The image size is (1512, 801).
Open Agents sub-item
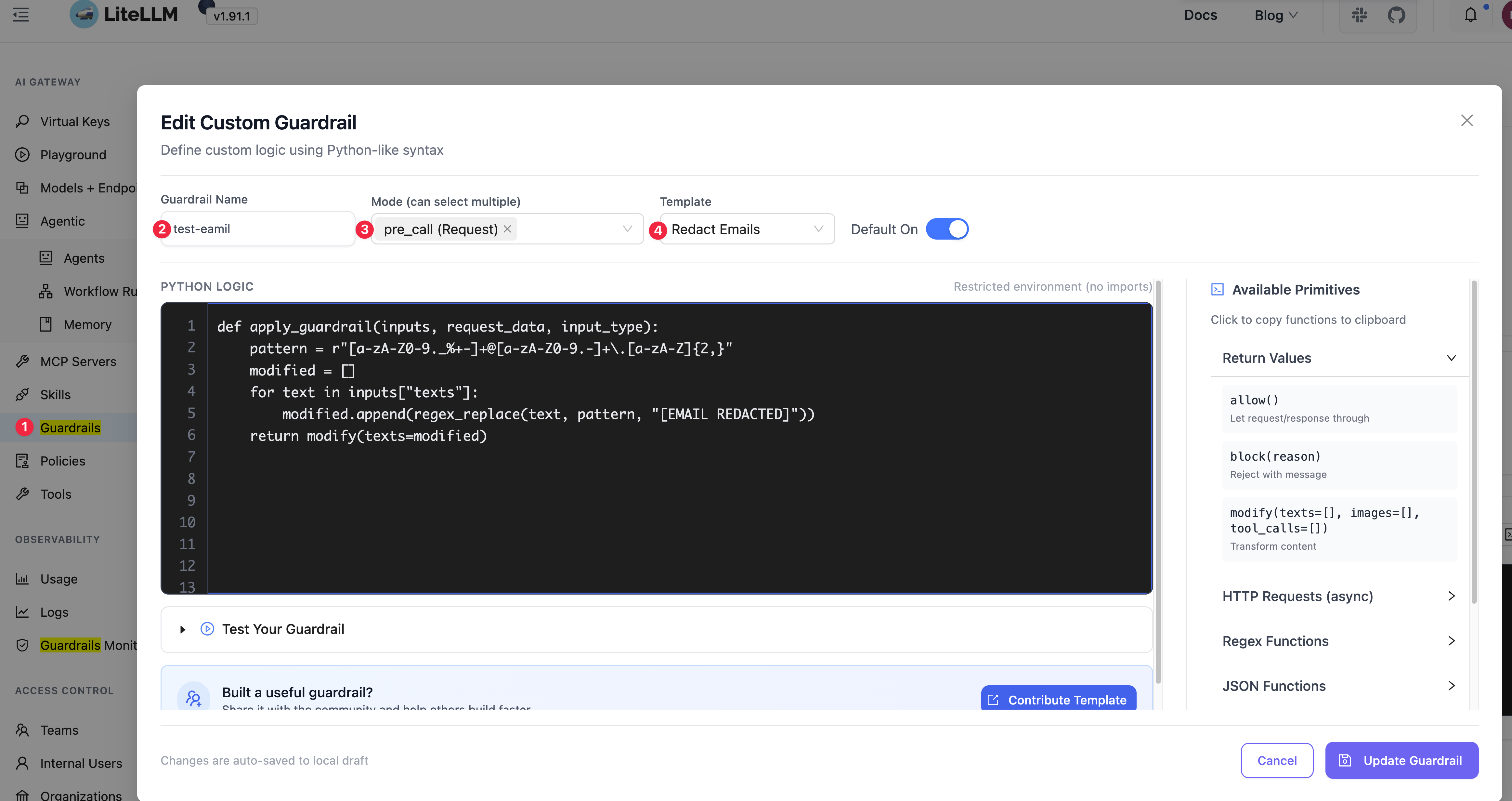point(84,258)
